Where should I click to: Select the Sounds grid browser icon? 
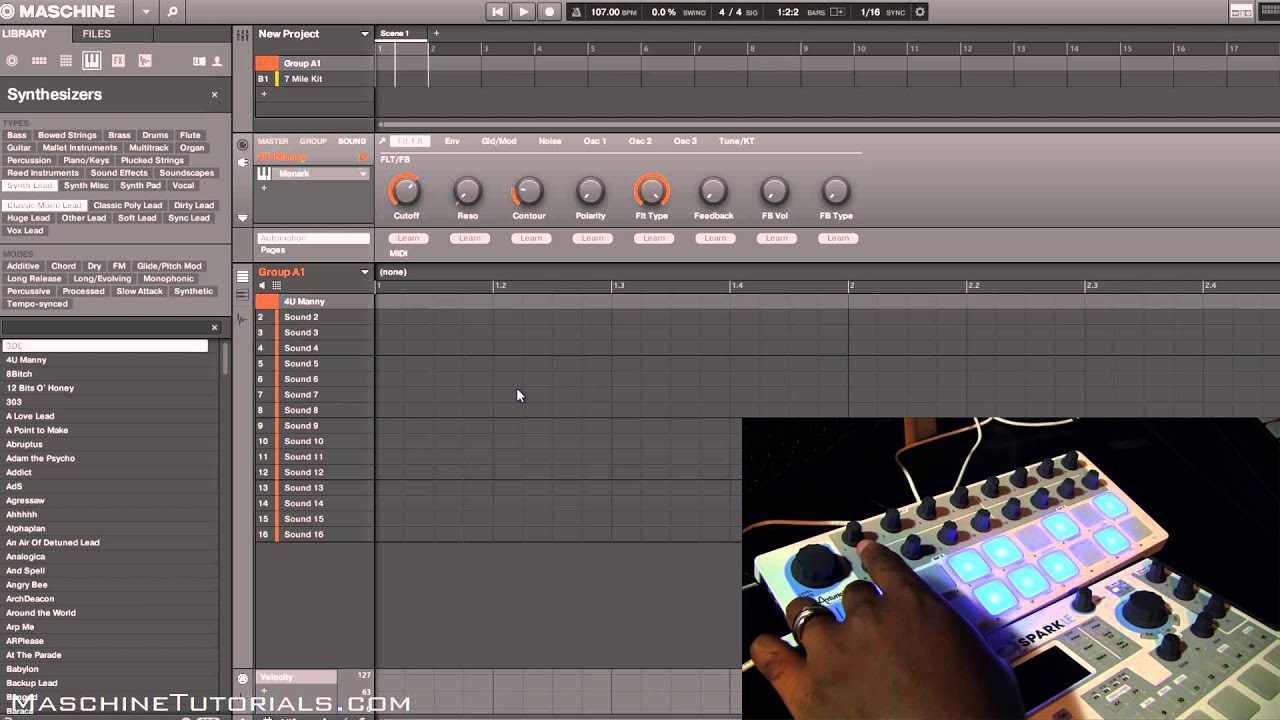tap(66, 61)
